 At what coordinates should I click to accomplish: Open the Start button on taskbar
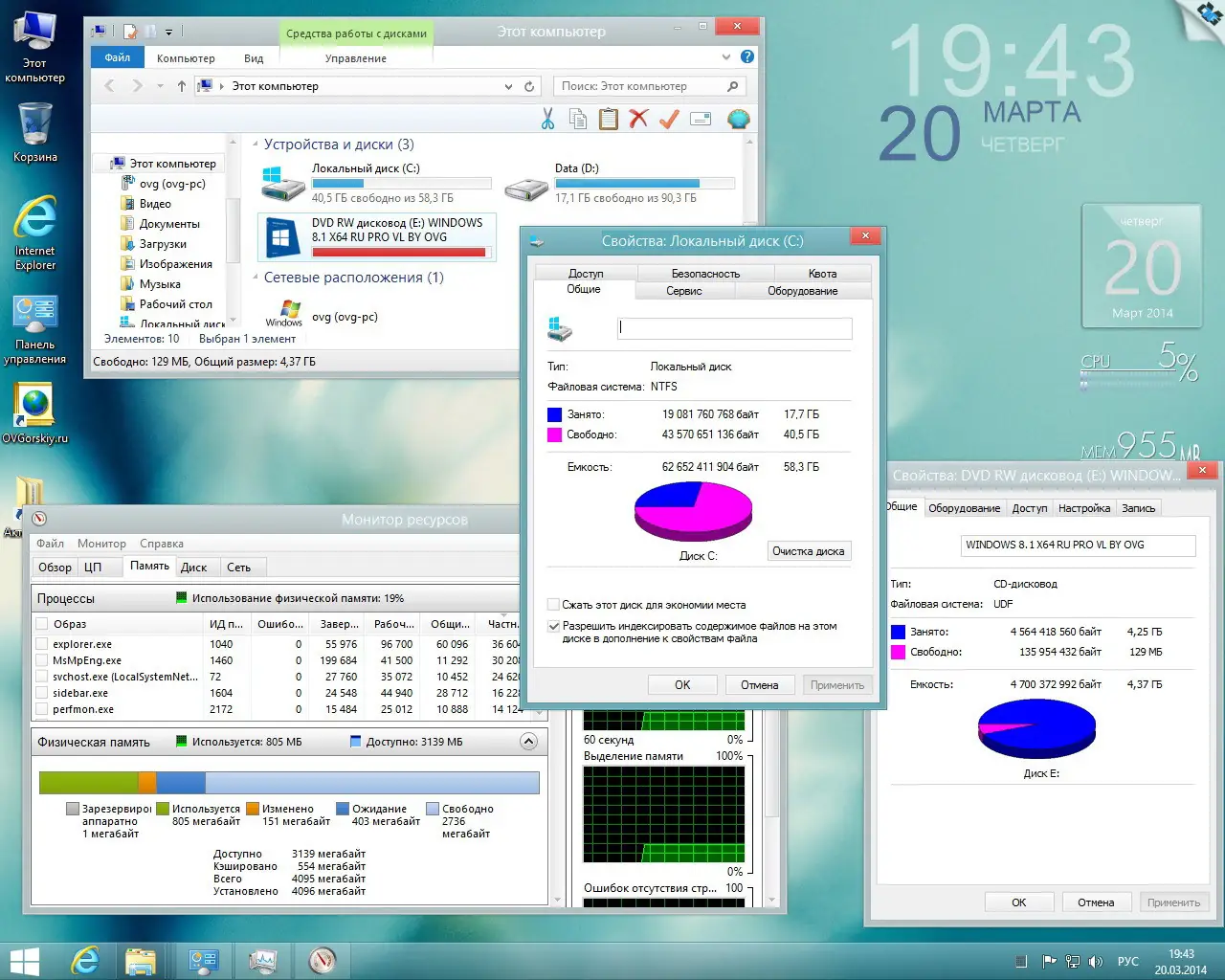pyautogui.click(x=25, y=961)
